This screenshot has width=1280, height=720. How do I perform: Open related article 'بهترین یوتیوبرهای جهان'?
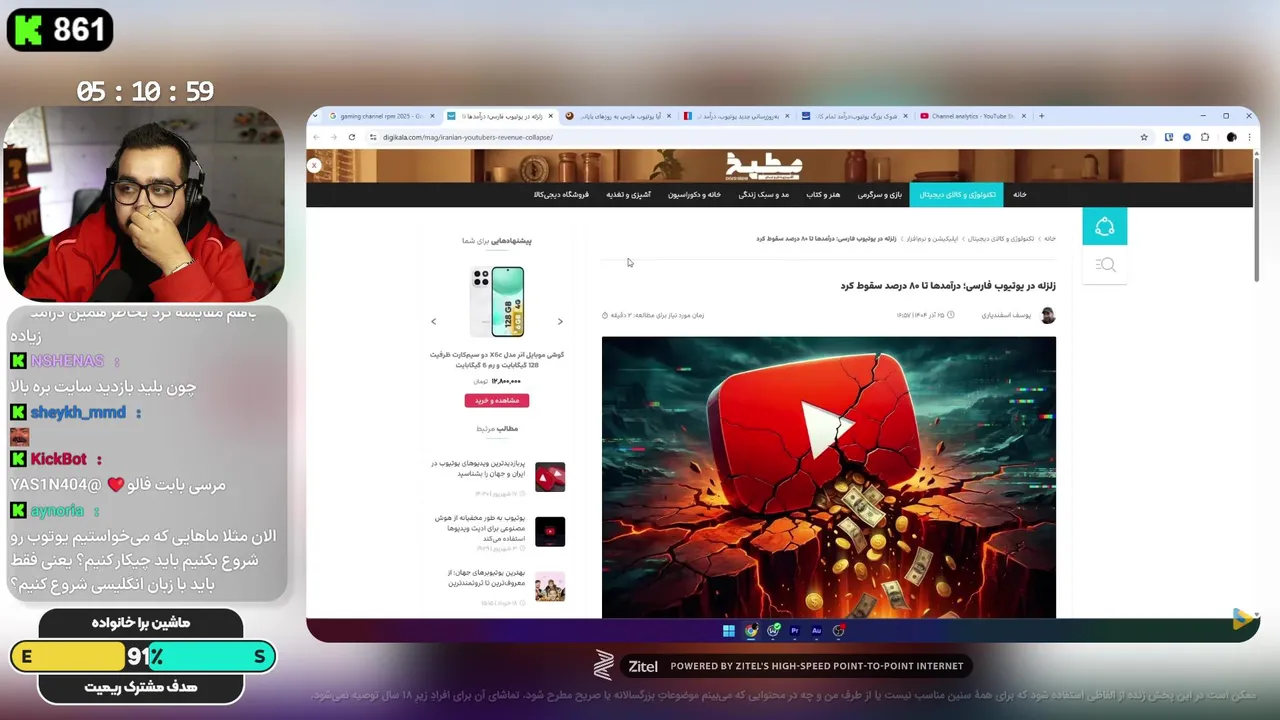[485, 578]
